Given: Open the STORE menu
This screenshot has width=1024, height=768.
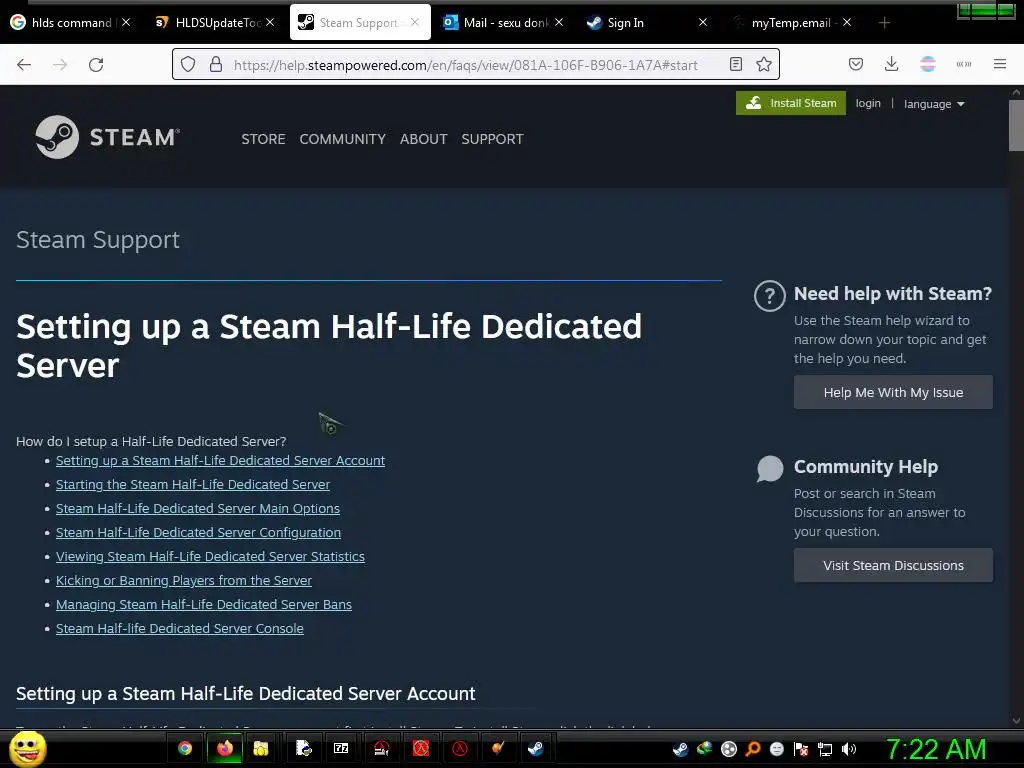Looking at the screenshot, I should [x=263, y=139].
